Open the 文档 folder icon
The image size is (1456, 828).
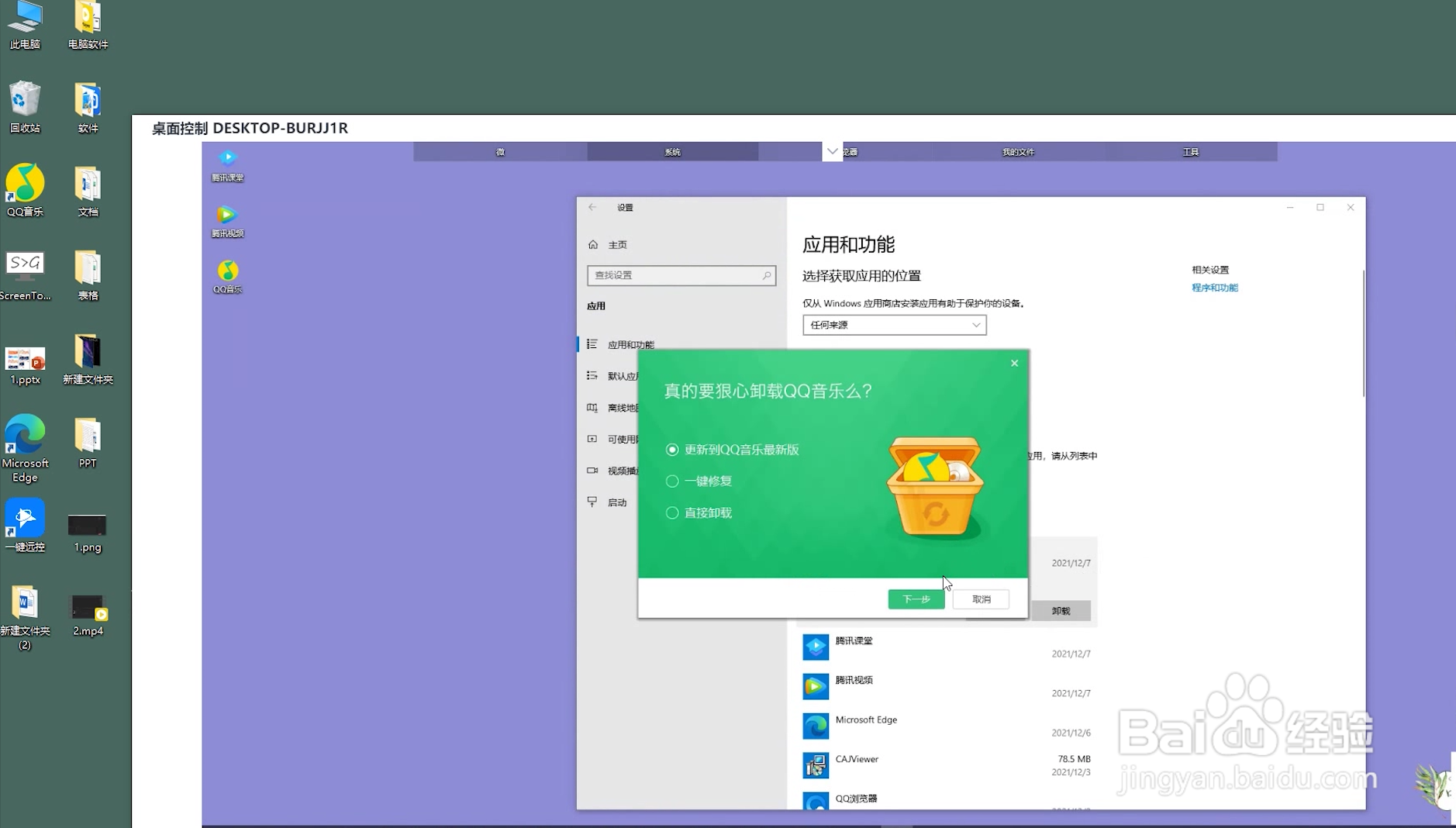88,190
